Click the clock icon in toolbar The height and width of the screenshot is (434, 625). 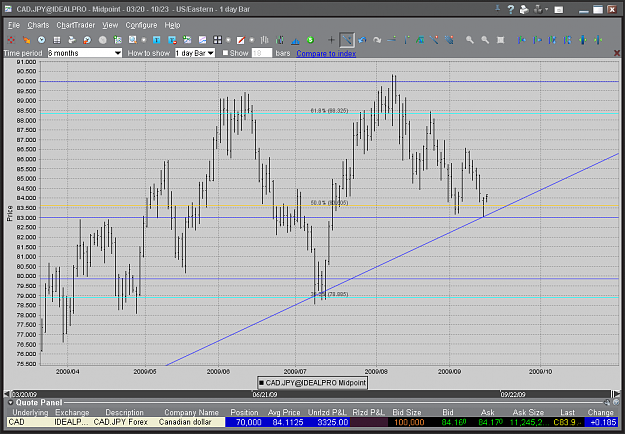click(x=41, y=40)
